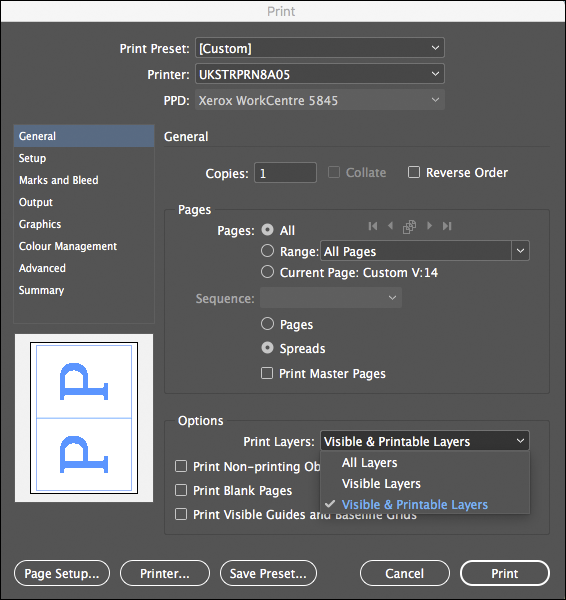Screen dimensions: 566x600
Task: Go to the Output section
Action: [84, 202]
